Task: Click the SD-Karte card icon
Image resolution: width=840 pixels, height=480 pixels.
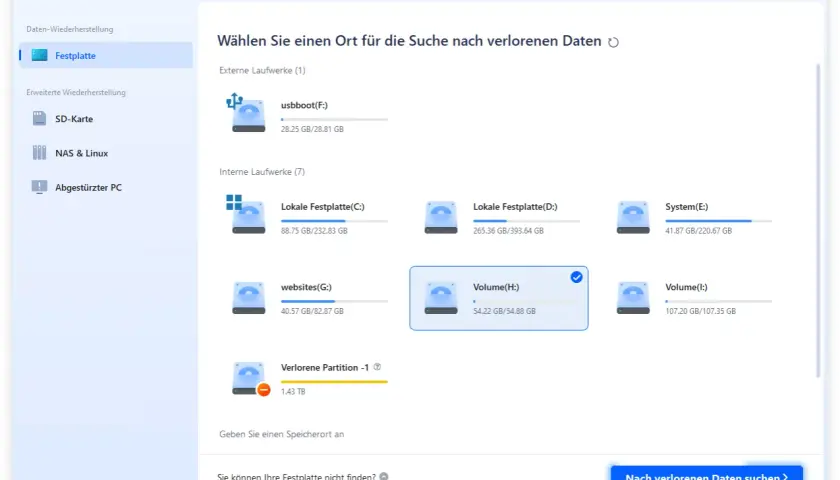Action: [x=39, y=118]
